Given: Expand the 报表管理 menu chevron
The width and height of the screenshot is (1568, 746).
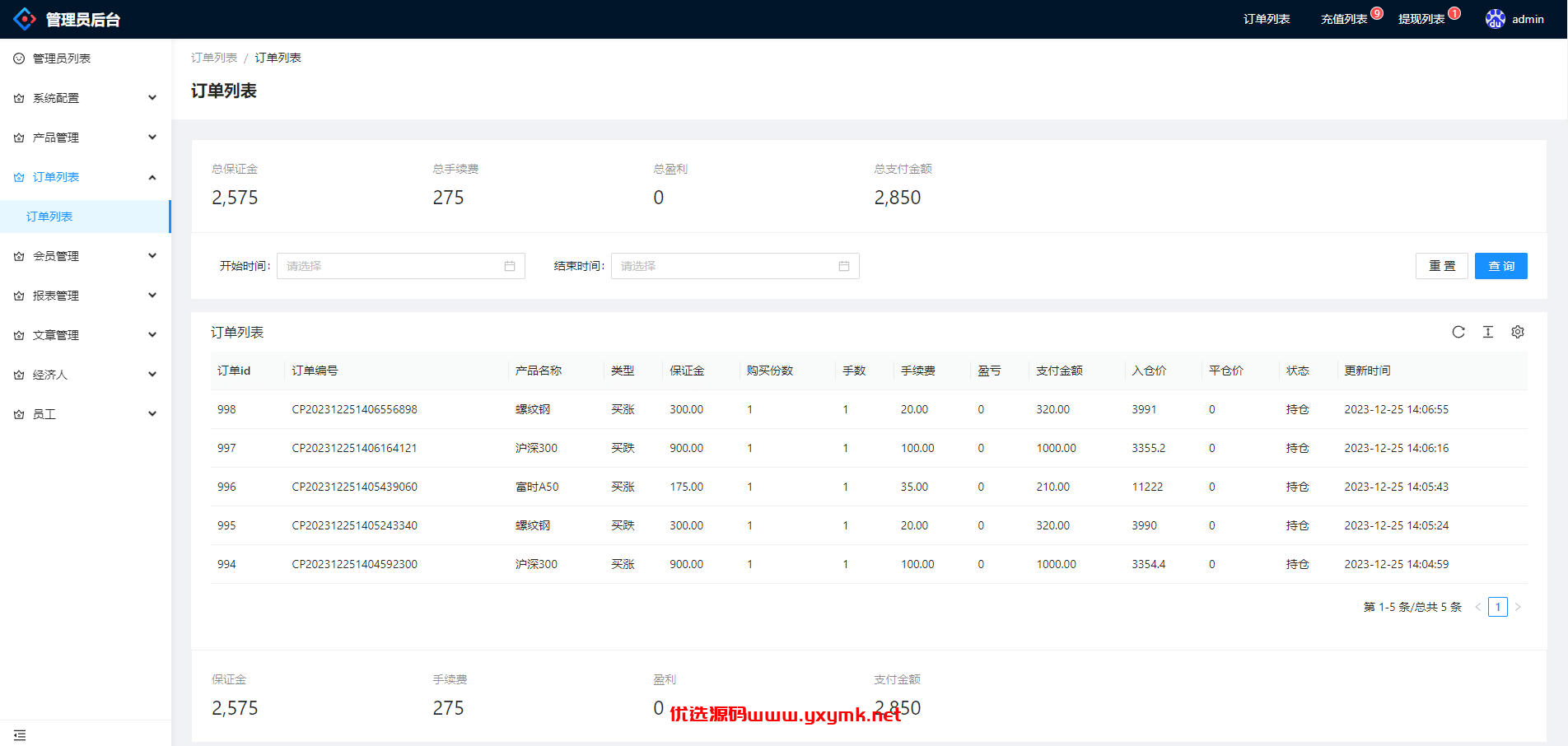Looking at the screenshot, I should [152, 296].
